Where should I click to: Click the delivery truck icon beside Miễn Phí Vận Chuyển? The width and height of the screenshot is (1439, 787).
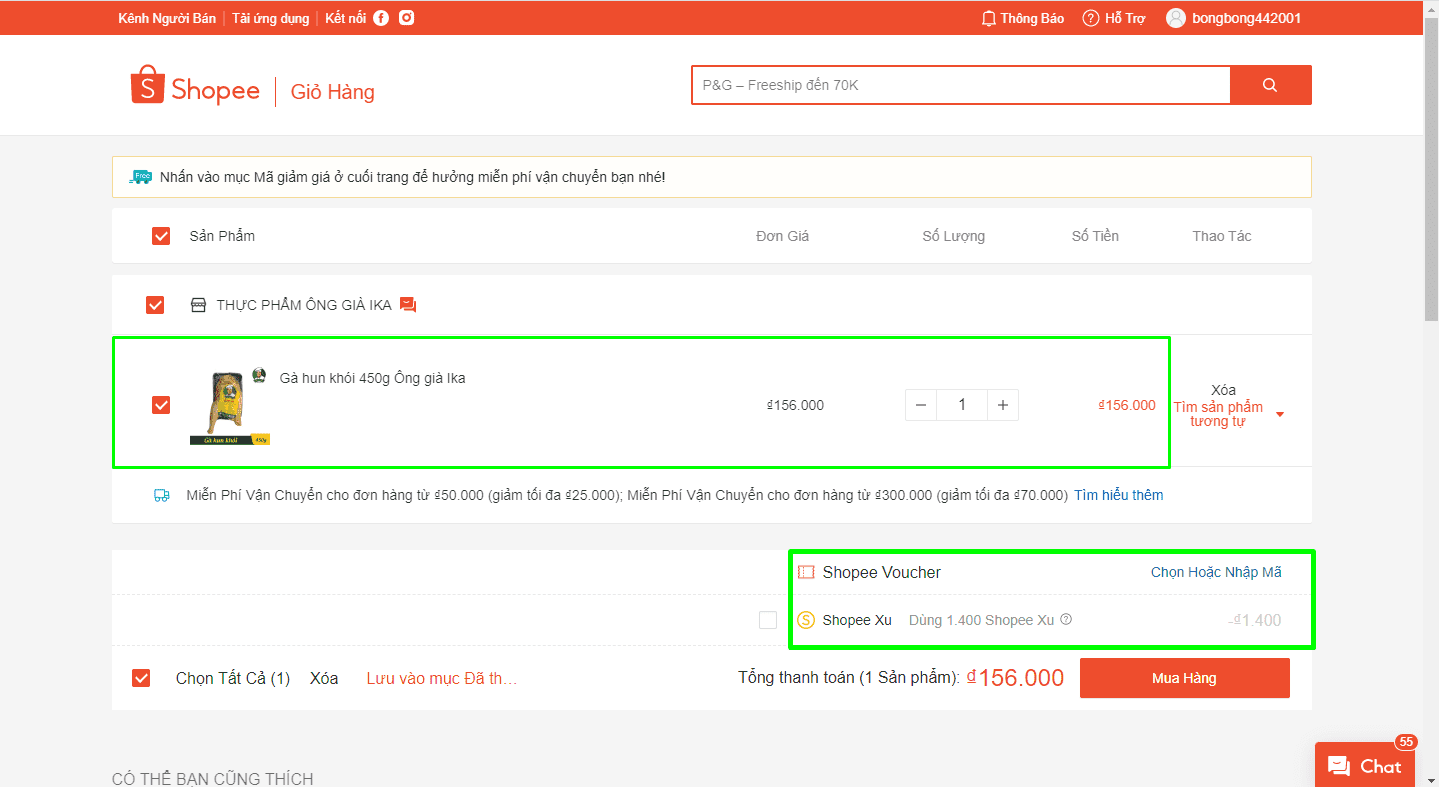pyautogui.click(x=162, y=495)
